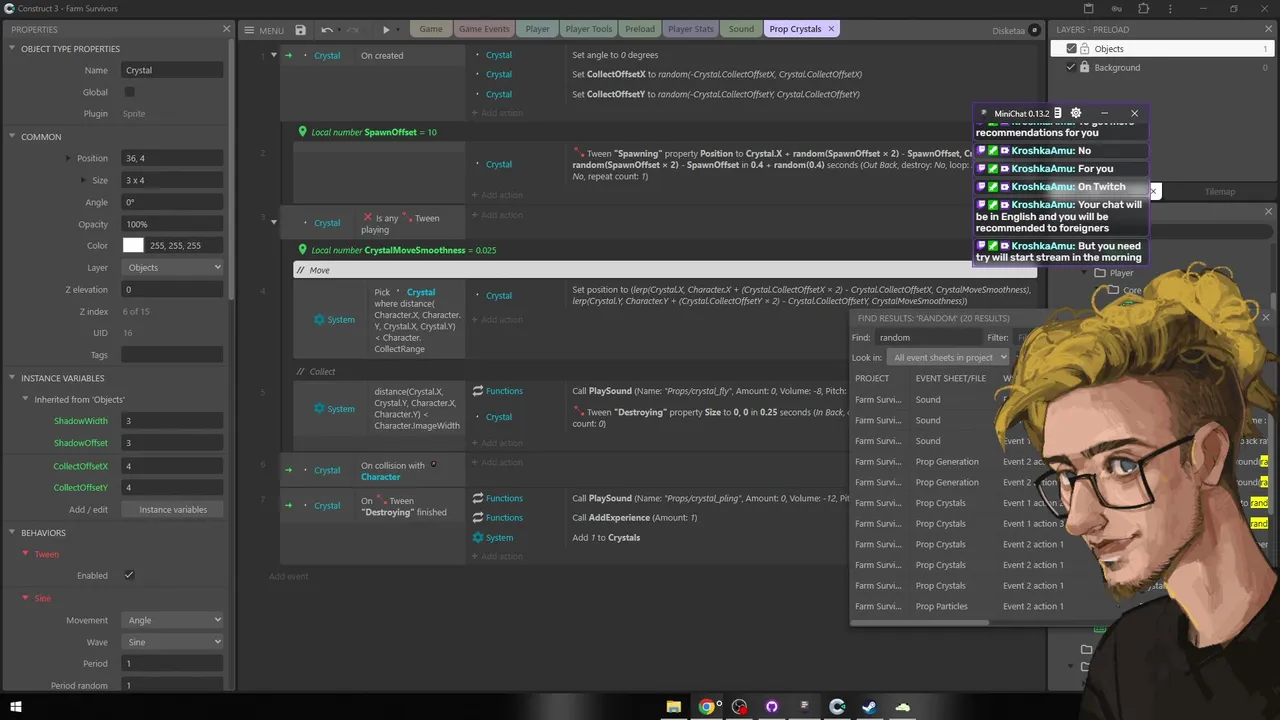Switch to the Sound tab
Viewport: 1280px width, 720px height.
pos(741,29)
